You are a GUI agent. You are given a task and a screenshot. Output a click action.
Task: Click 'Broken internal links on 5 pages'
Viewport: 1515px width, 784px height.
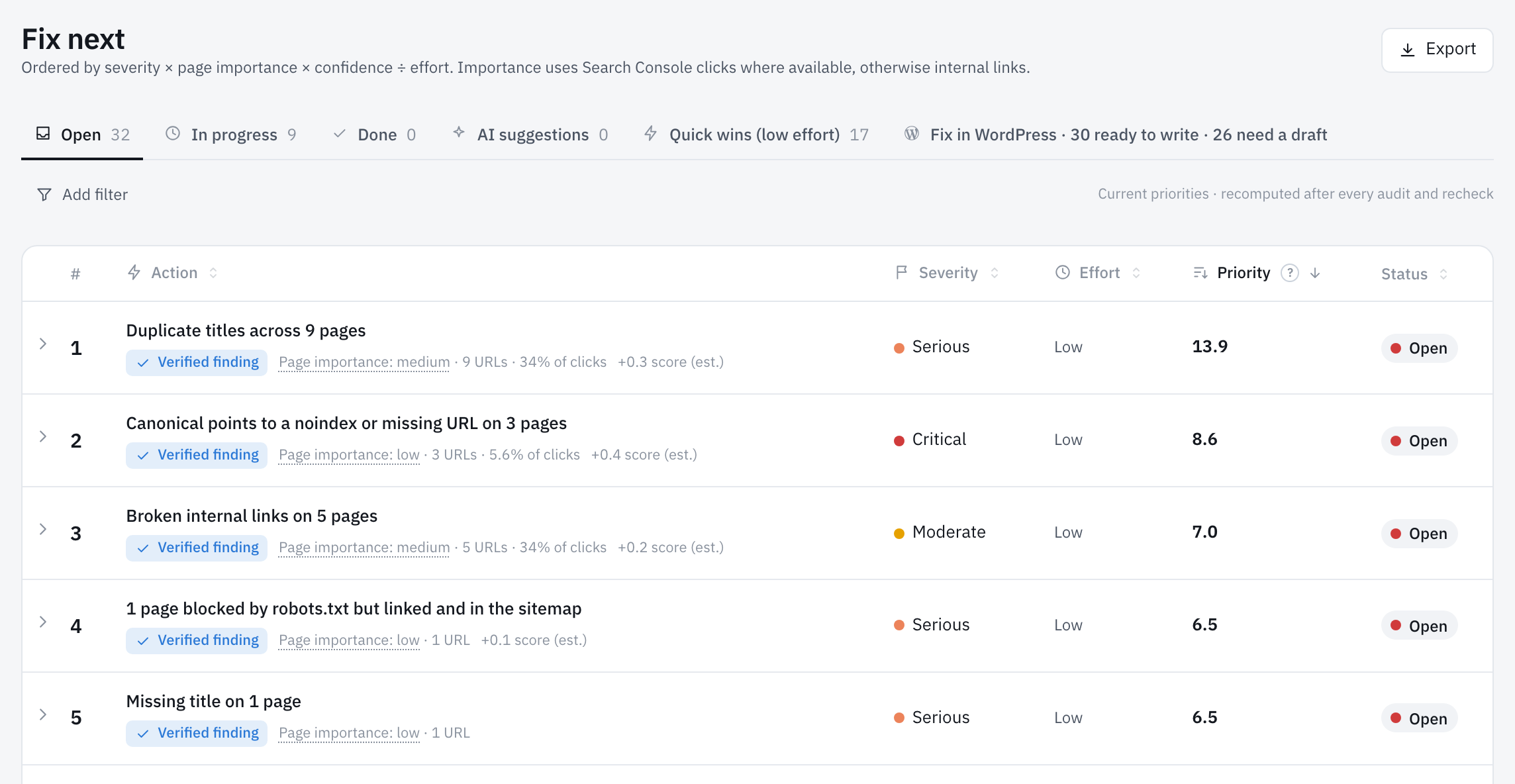[252, 516]
